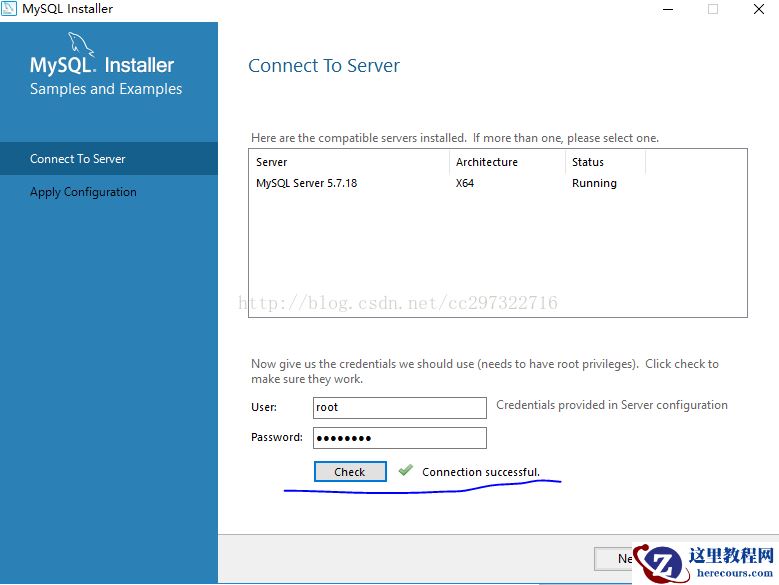Click the Connection successful message

(480, 472)
